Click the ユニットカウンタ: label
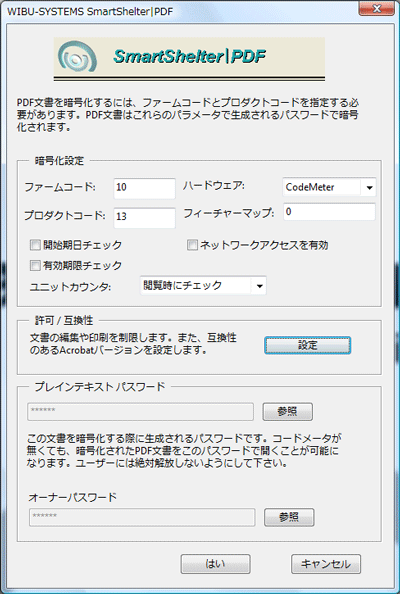 pos(70,287)
